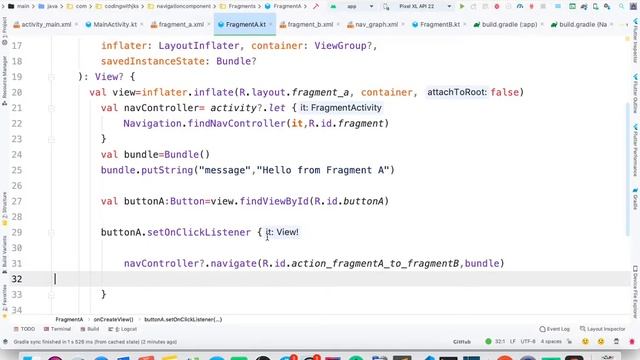Open the Terminal tool window
The height and width of the screenshot is (360, 640).
(57, 329)
